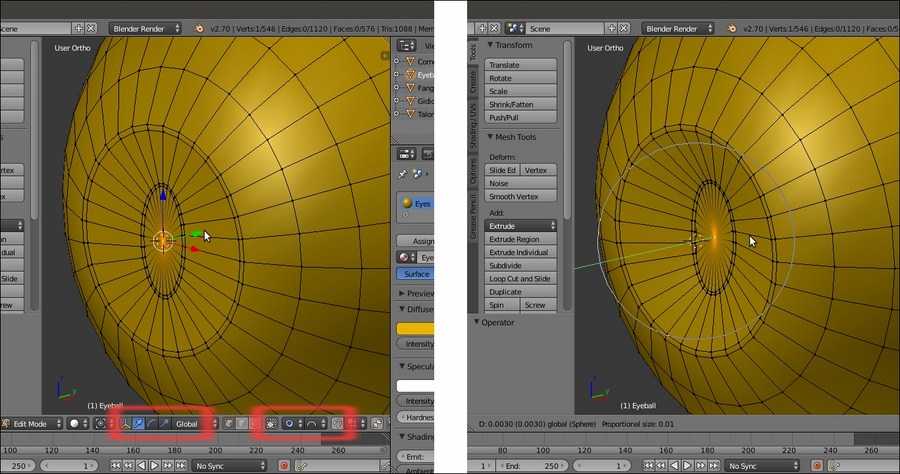Click the yellow Diffuse color swatch
900x474 pixels.
416,328
